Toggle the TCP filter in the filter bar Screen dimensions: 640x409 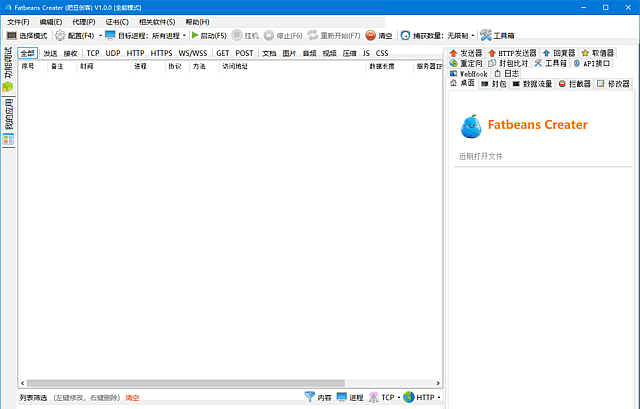(93, 53)
